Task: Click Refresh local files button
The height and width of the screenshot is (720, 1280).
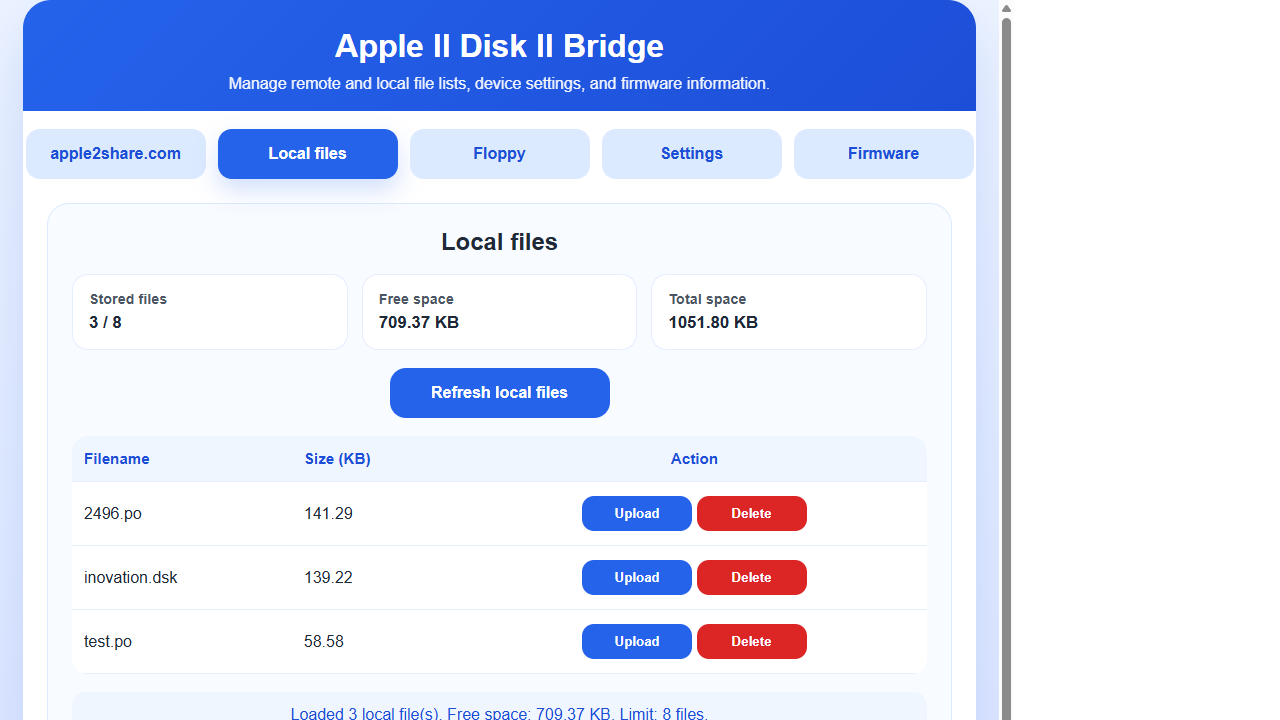Action: click(x=500, y=393)
